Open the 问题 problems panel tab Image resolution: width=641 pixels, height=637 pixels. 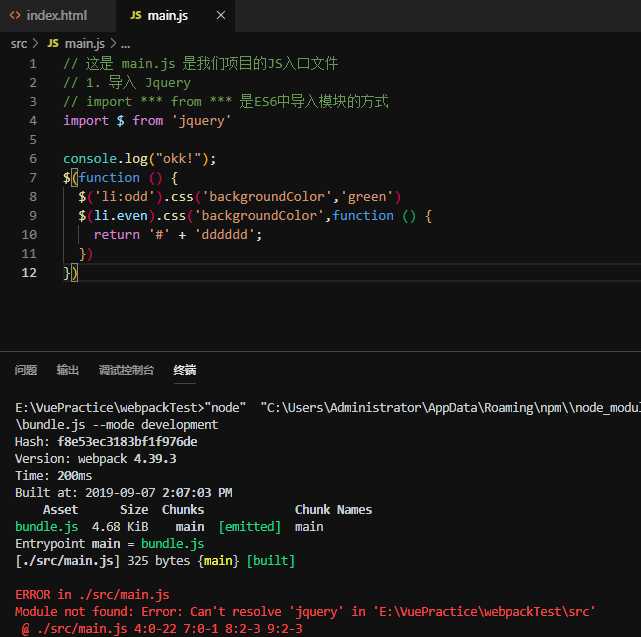[26, 370]
